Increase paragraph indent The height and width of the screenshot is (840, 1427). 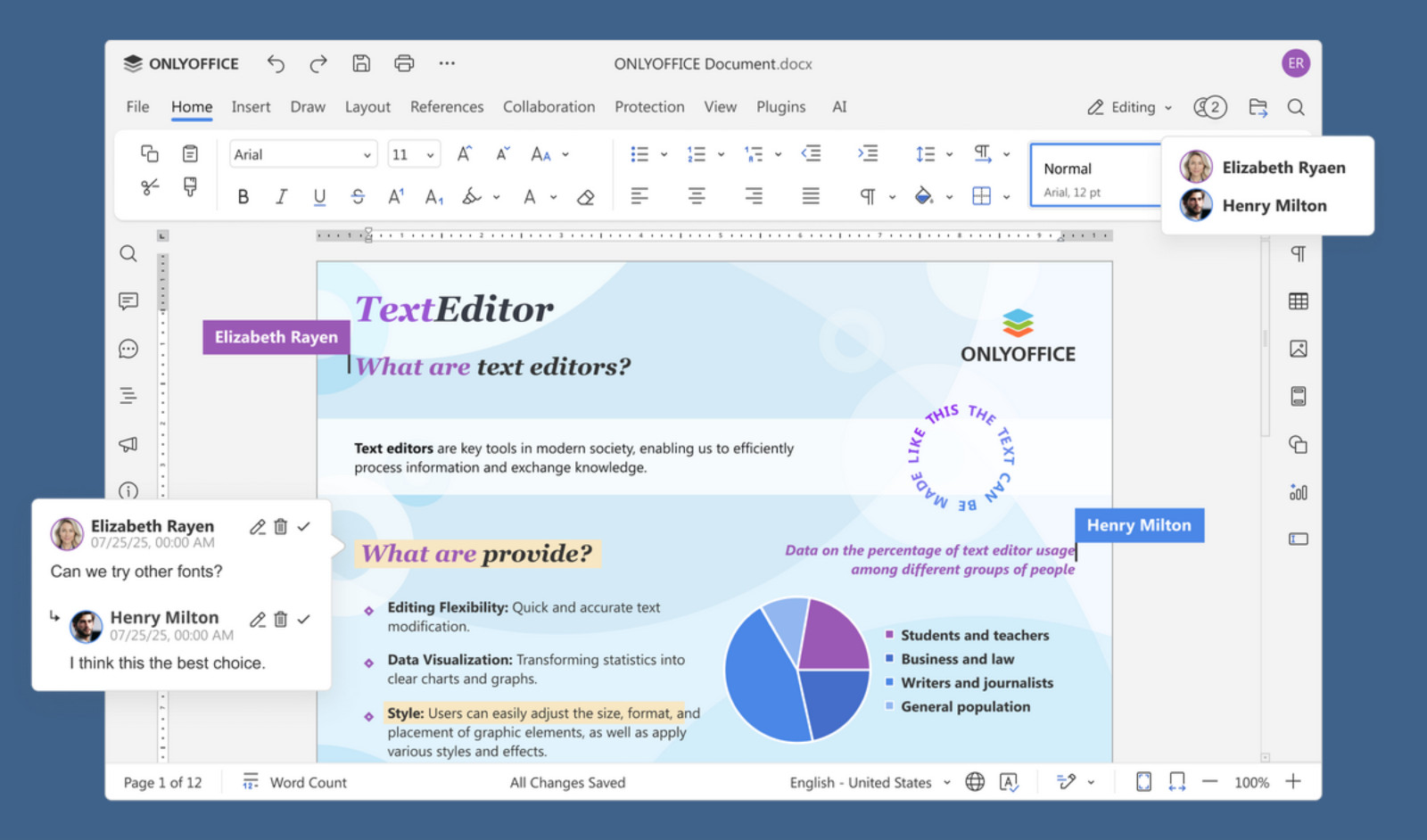pos(868,153)
